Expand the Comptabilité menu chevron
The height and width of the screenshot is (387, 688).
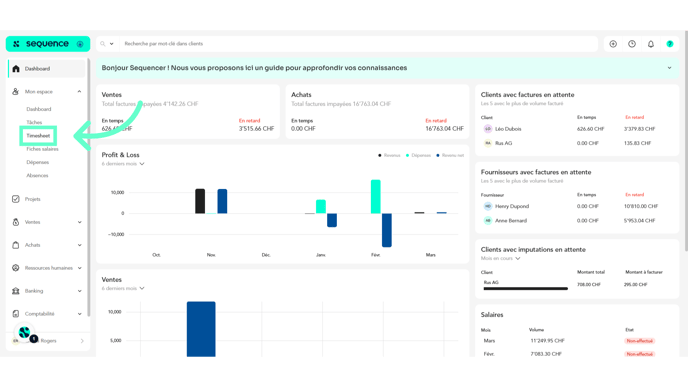tap(79, 314)
